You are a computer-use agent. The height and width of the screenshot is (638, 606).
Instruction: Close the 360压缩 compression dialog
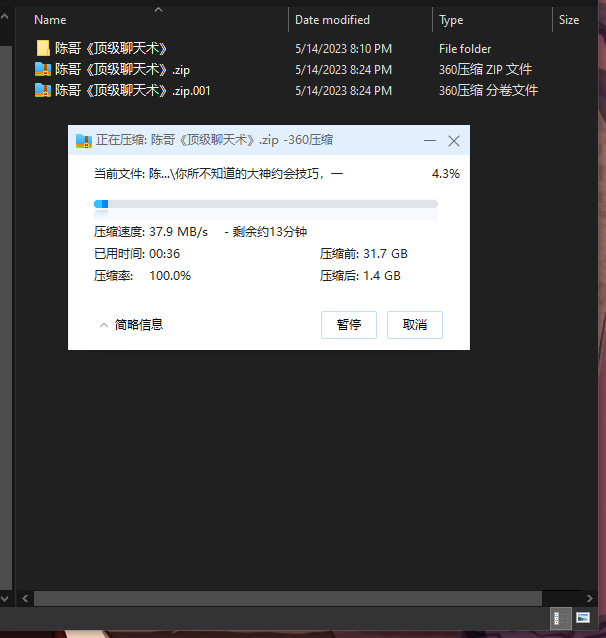[x=454, y=141]
